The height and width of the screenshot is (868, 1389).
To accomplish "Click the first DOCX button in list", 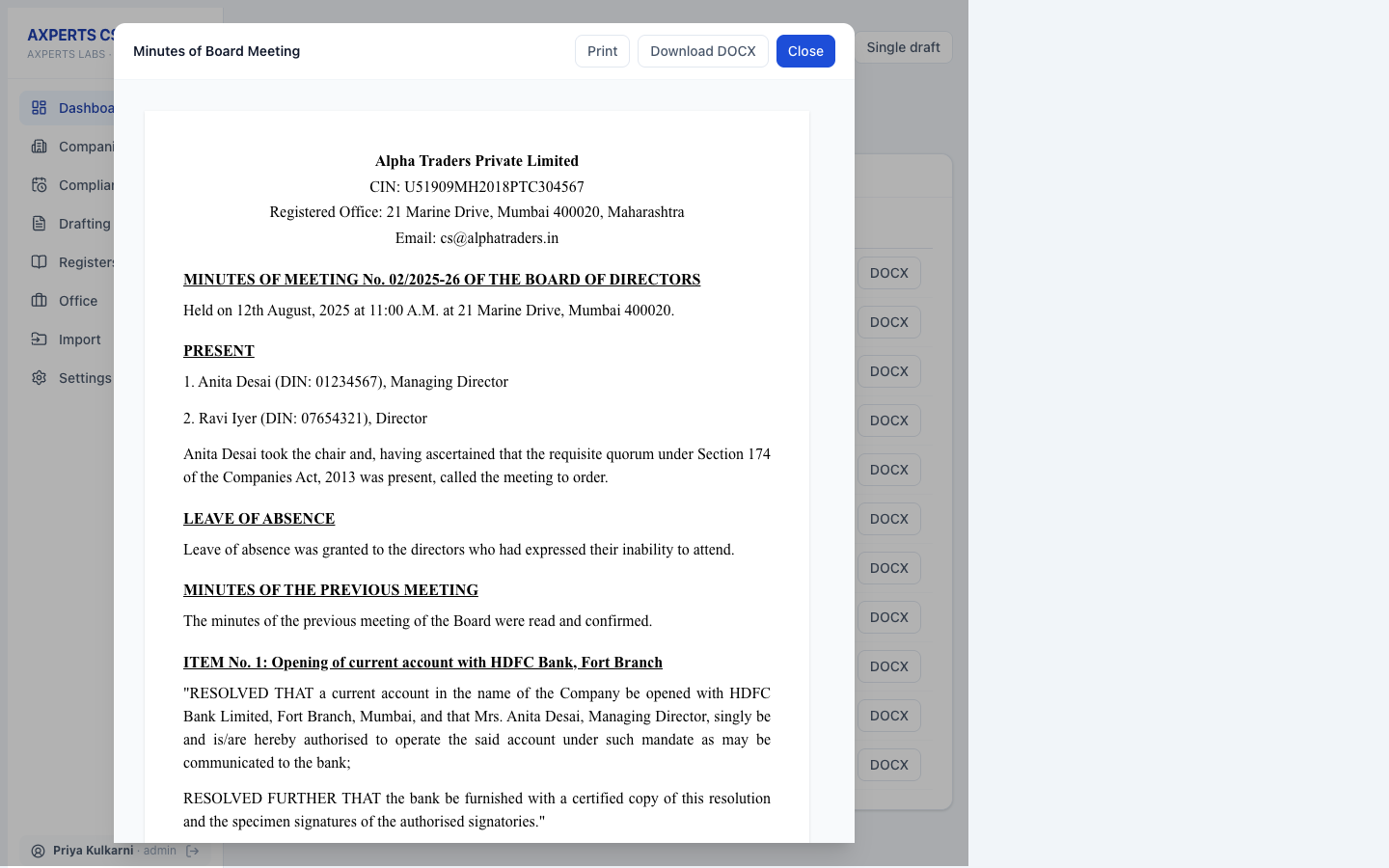I will coord(888,273).
